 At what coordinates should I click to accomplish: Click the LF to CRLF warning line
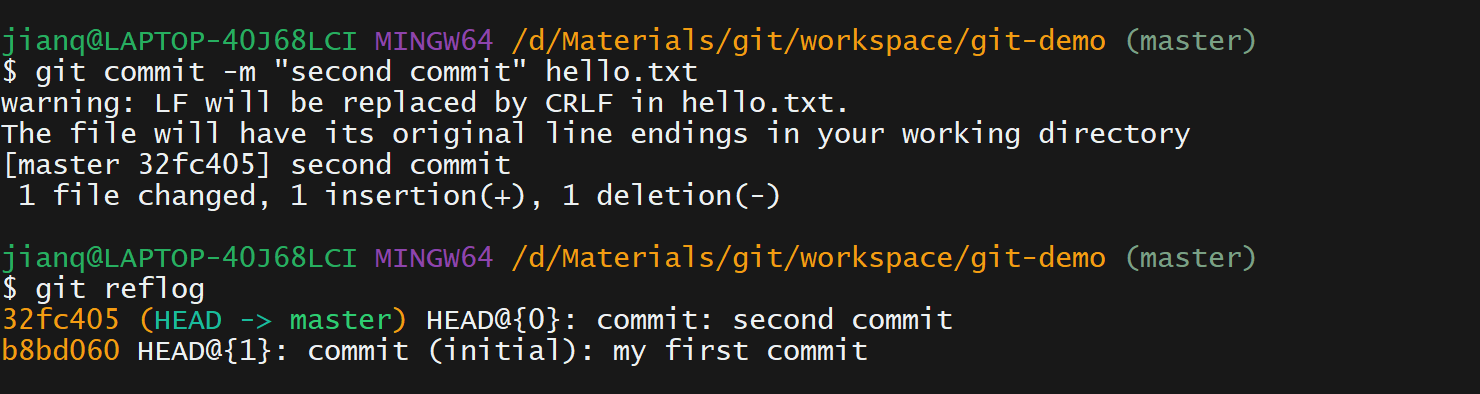tap(426, 103)
